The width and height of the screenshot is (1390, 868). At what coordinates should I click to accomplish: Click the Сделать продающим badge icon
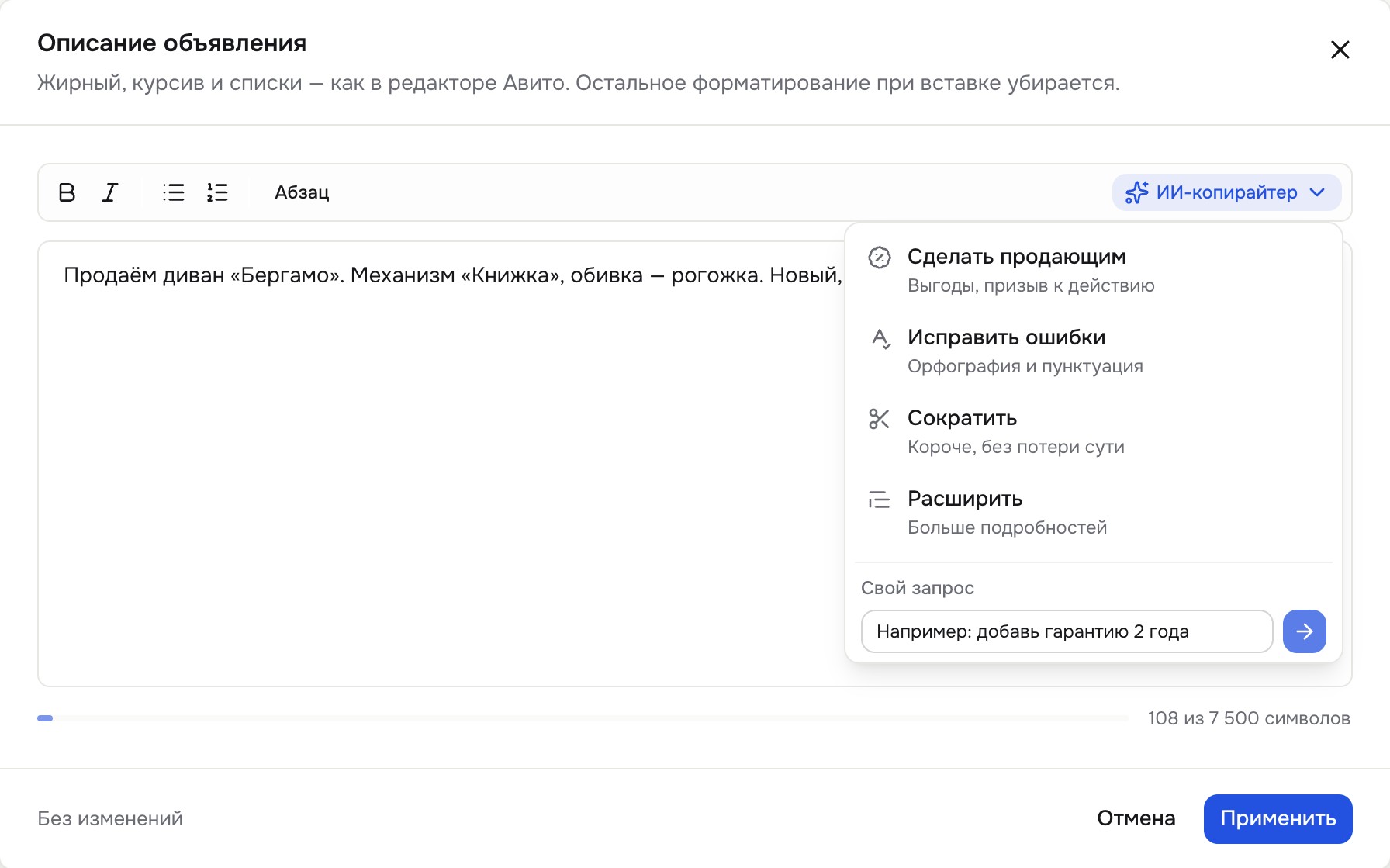click(x=879, y=258)
